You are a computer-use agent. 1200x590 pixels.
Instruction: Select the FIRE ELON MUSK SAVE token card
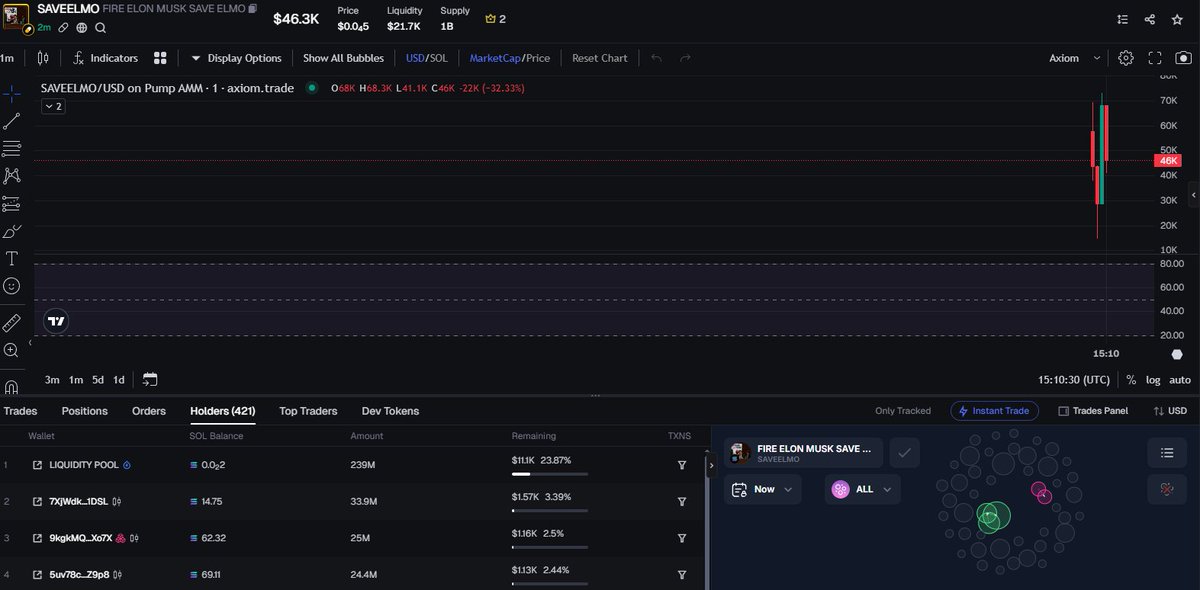(804, 453)
